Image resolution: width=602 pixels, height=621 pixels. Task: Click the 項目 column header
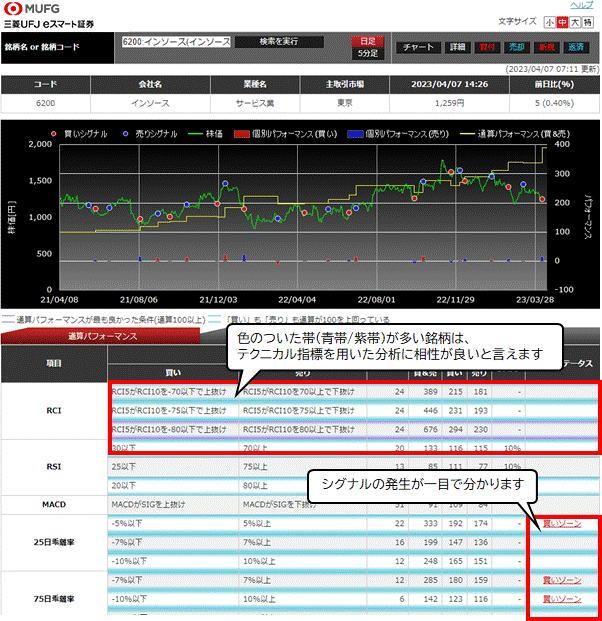[54, 364]
